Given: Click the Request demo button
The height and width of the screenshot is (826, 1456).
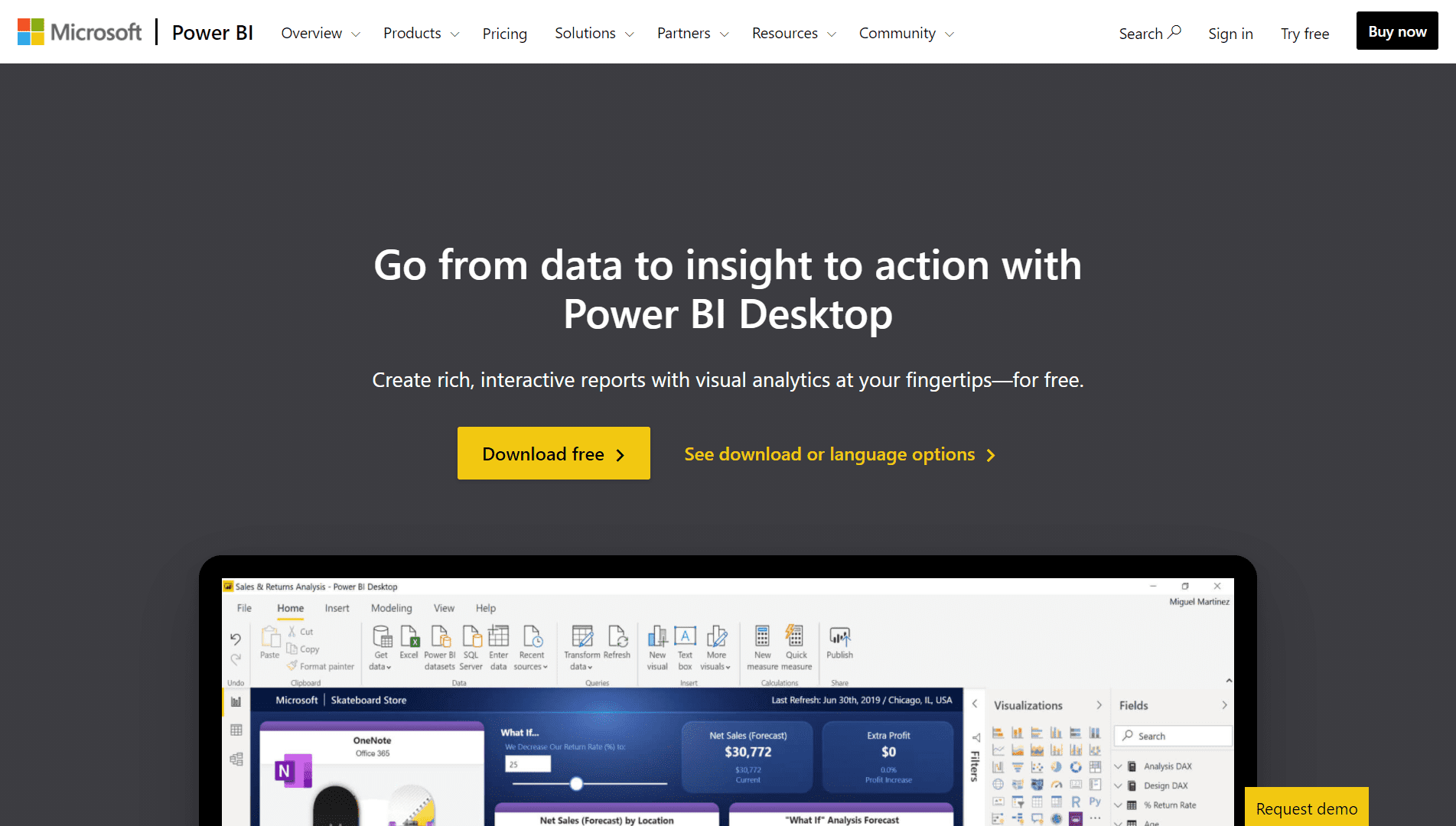Looking at the screenshot, I should click(x=1307, y=807).
